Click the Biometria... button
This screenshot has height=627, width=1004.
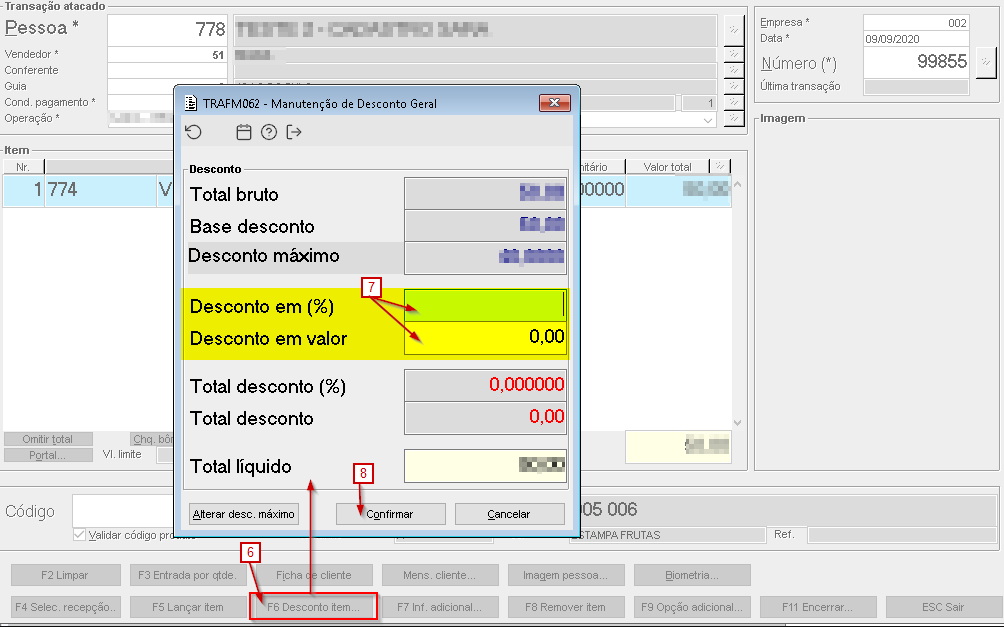(x=692, y=575)
